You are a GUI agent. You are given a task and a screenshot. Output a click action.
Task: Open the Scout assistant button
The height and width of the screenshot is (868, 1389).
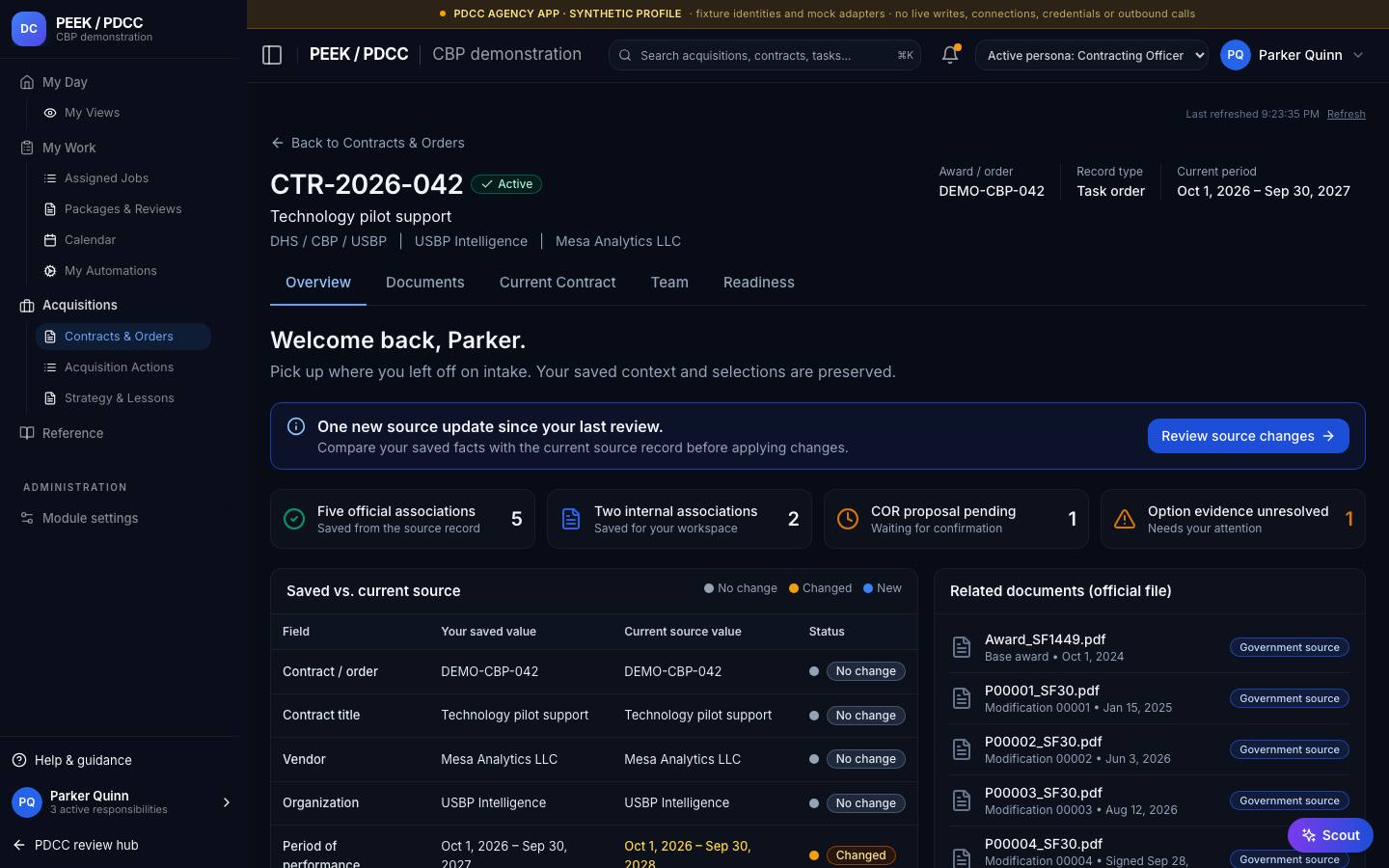click(1330, 835)
